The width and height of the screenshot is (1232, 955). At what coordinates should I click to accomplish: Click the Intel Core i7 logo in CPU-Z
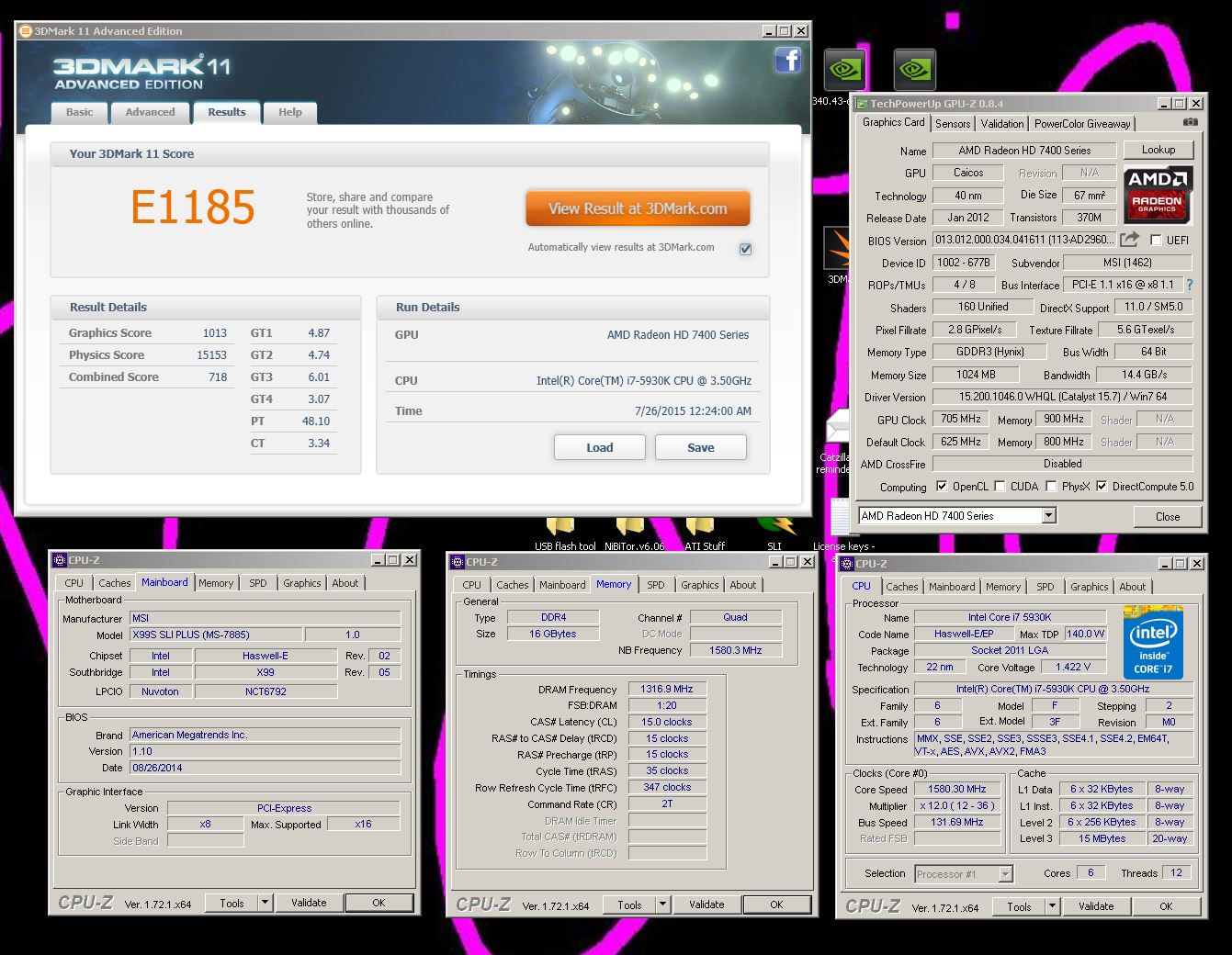[1153, 643]
